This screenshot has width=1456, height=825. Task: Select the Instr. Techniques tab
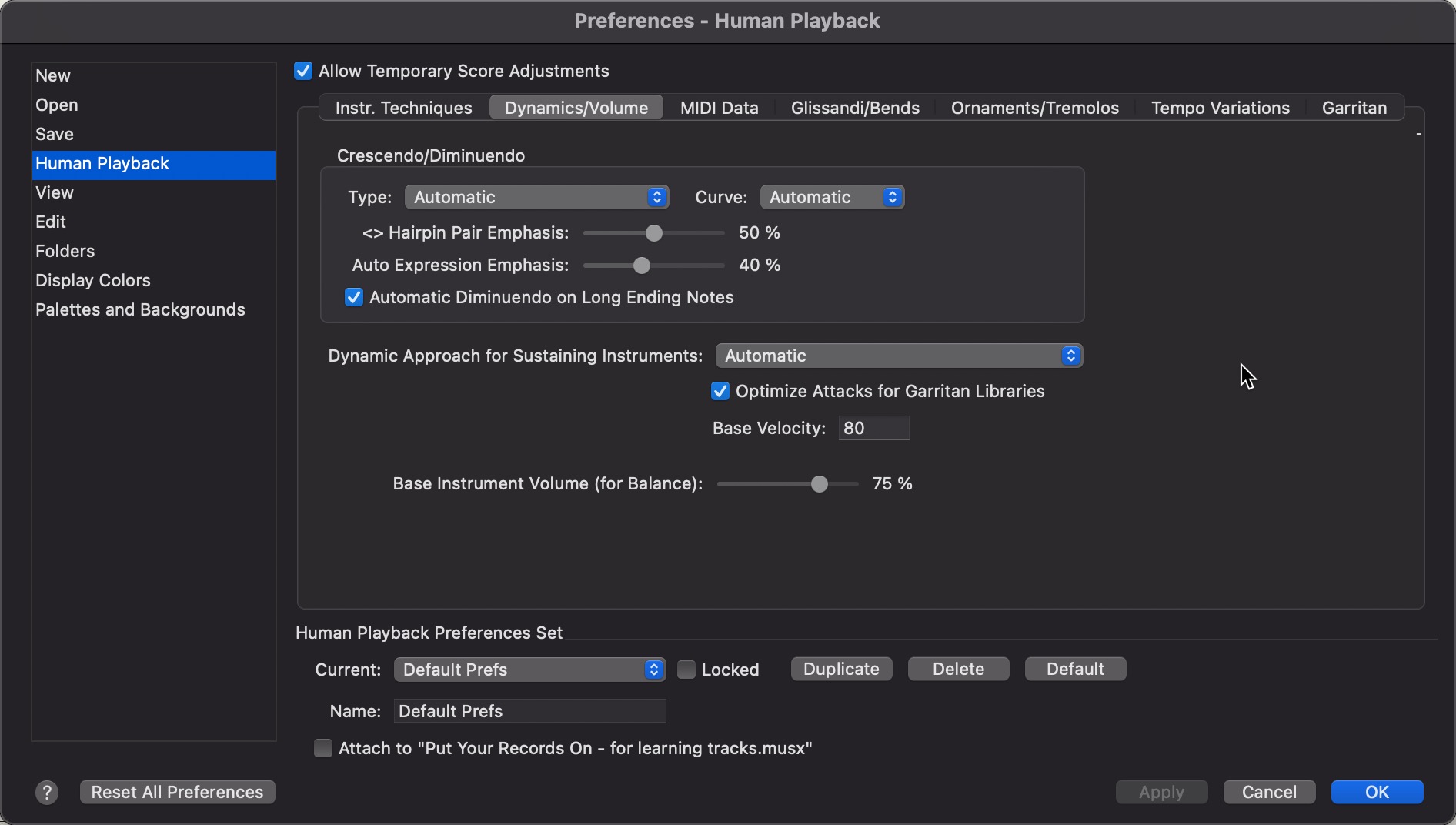click(403, 109)
